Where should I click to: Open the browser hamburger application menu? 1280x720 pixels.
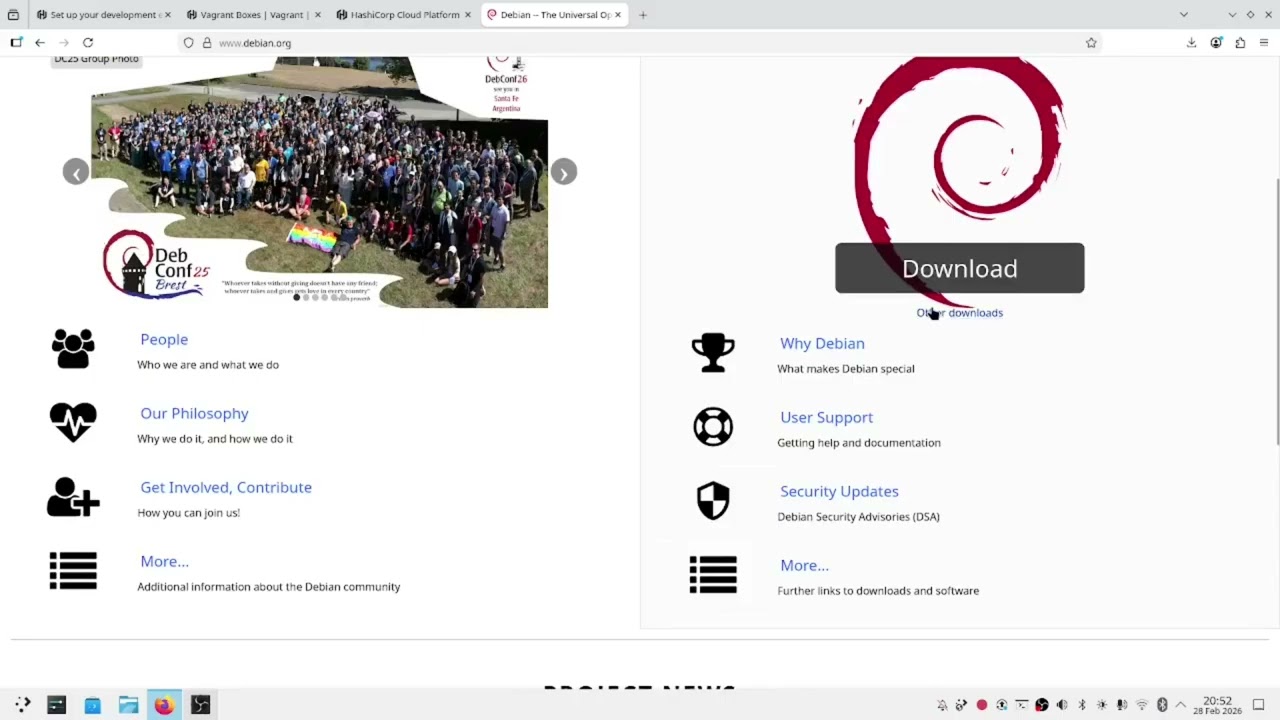1264,43
